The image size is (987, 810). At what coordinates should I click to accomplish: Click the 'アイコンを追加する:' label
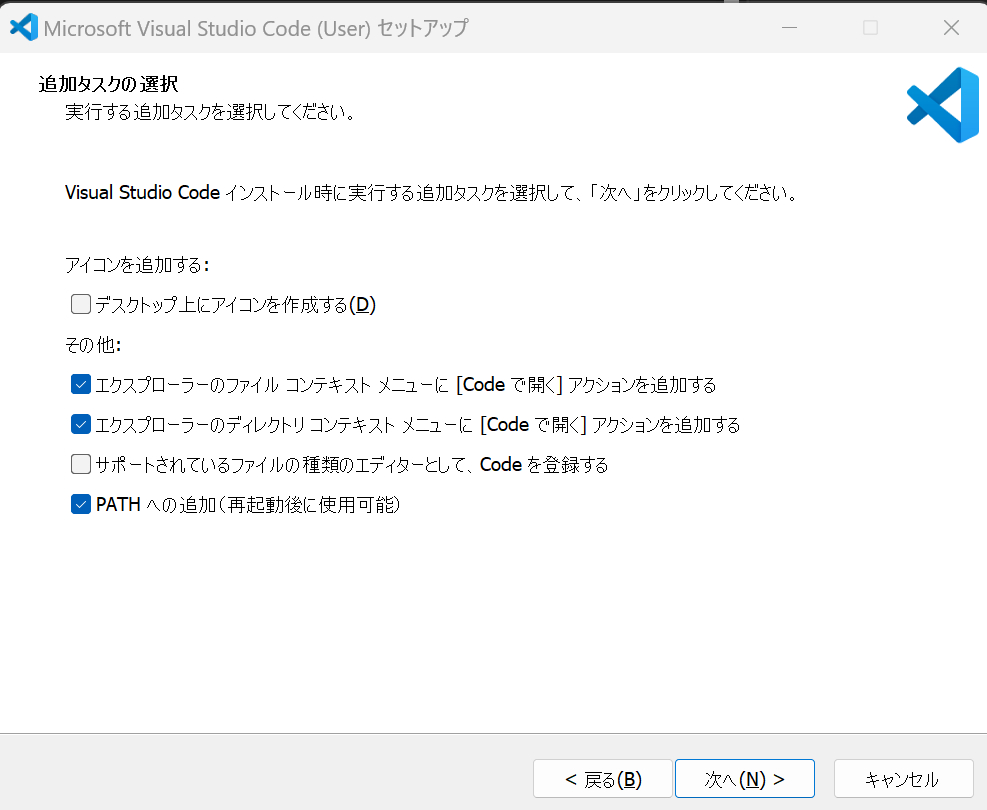(x=137, y=265)
